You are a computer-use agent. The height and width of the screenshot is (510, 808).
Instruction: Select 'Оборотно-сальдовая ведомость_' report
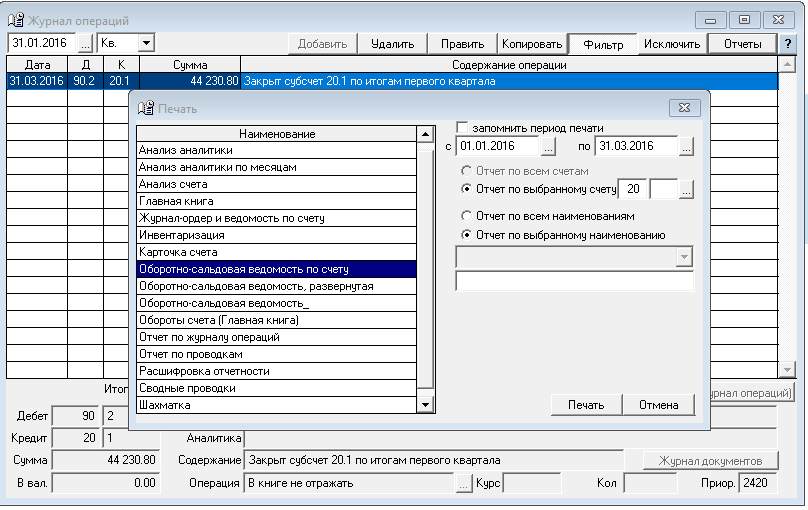click(x=276, y=303)
